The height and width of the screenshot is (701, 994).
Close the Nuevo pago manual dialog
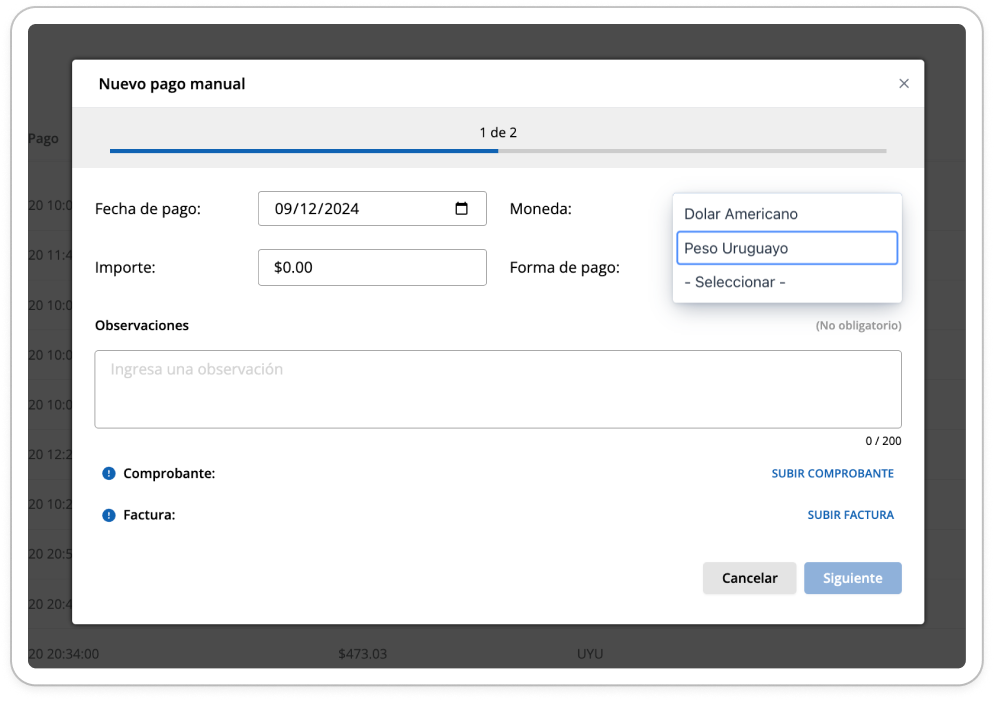pos(904,84)
